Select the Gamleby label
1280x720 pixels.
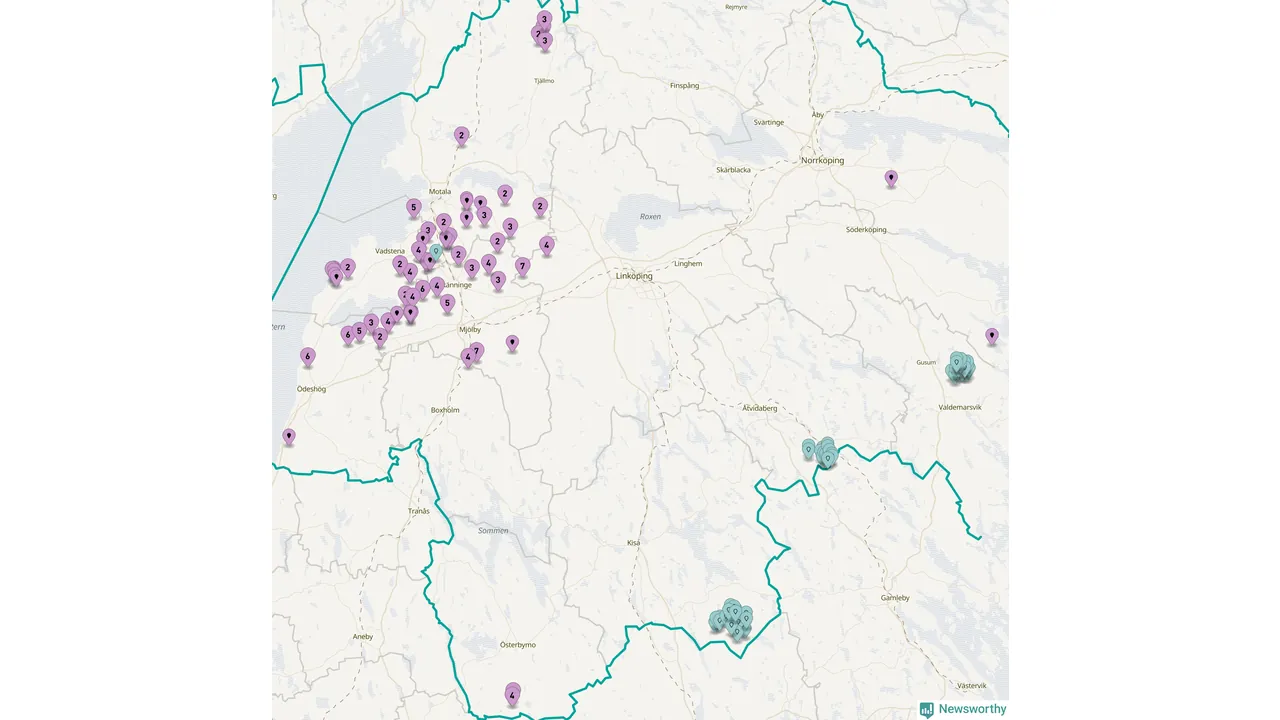(895, 597)
